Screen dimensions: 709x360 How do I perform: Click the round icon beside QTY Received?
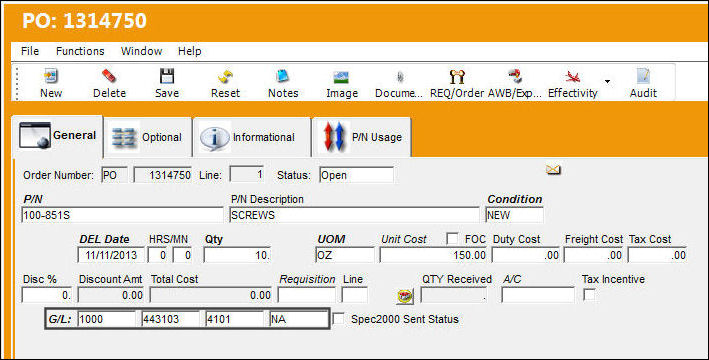405,296
